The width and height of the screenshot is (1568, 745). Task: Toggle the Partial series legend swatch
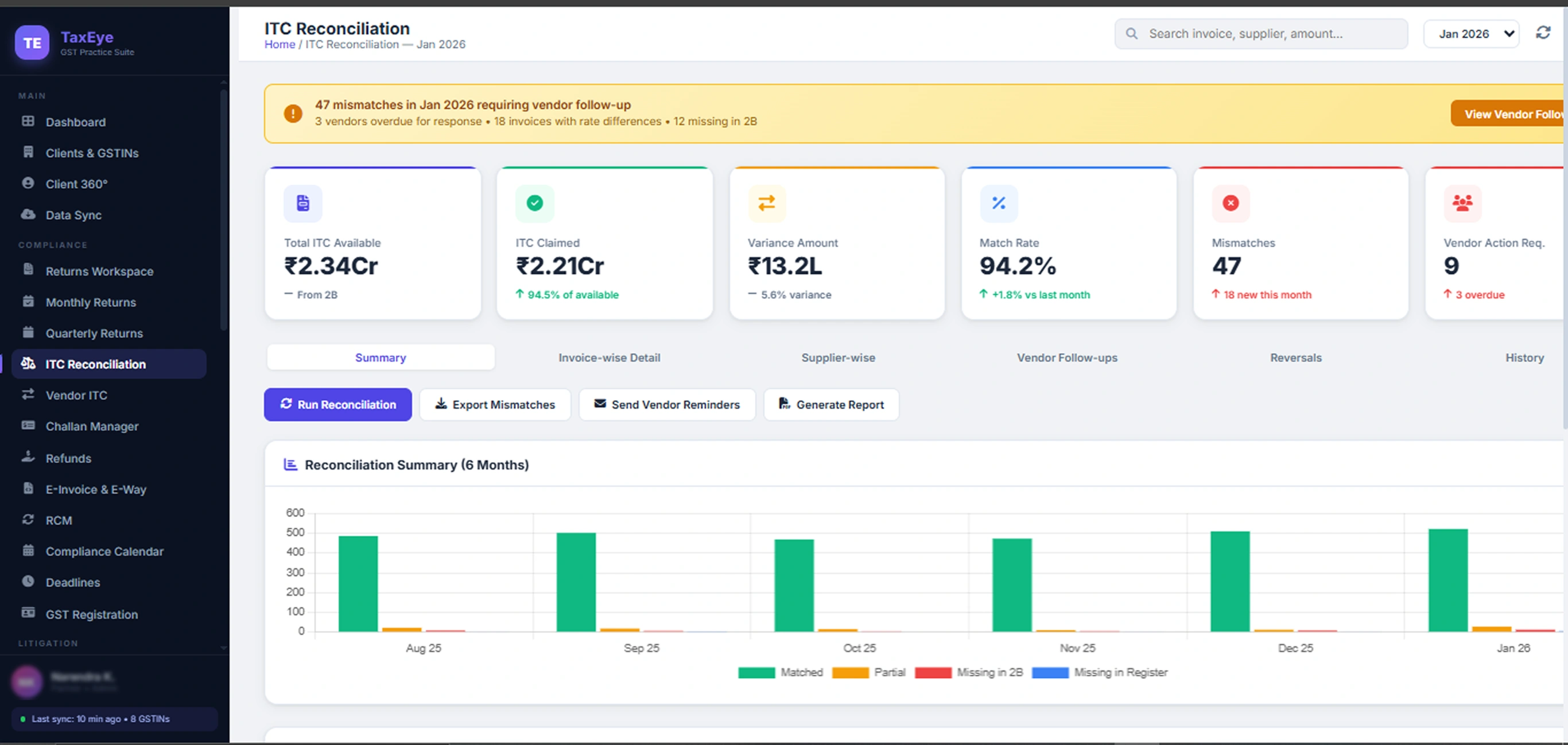coord(850,673)
